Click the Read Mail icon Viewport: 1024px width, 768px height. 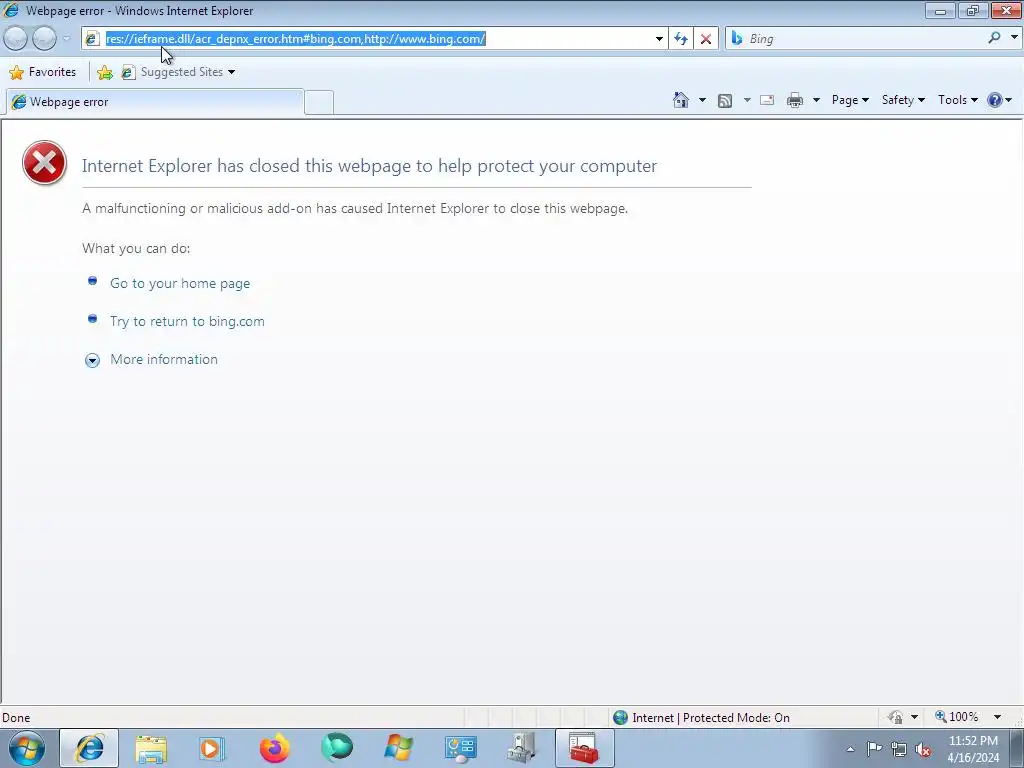point(767,100)
